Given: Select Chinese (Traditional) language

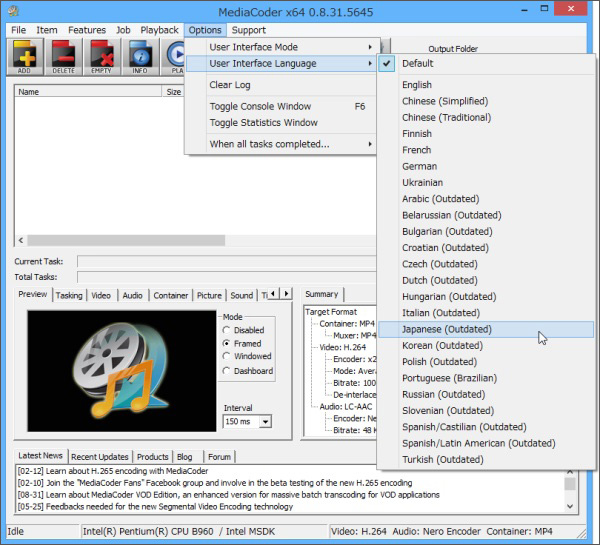Looking at the screenshot, I should [486, 117].
